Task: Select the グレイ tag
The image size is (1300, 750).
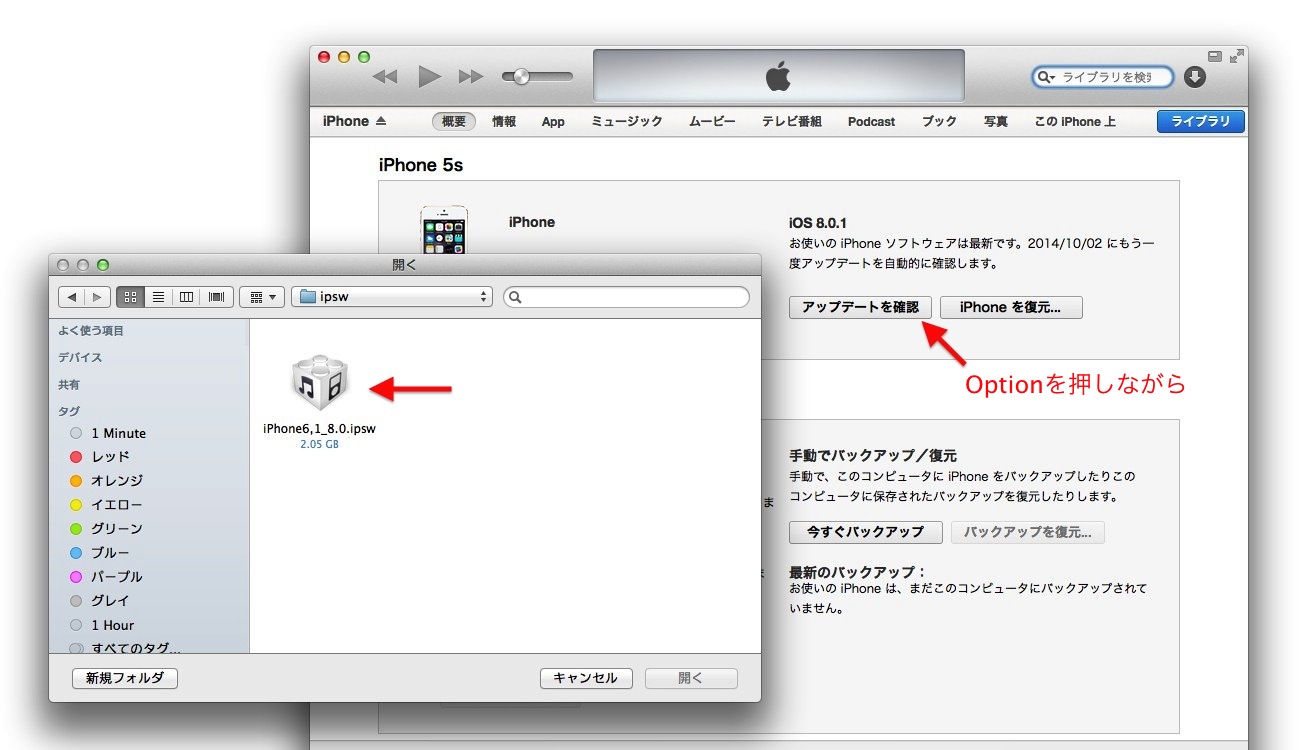Action: pos(100,601)
